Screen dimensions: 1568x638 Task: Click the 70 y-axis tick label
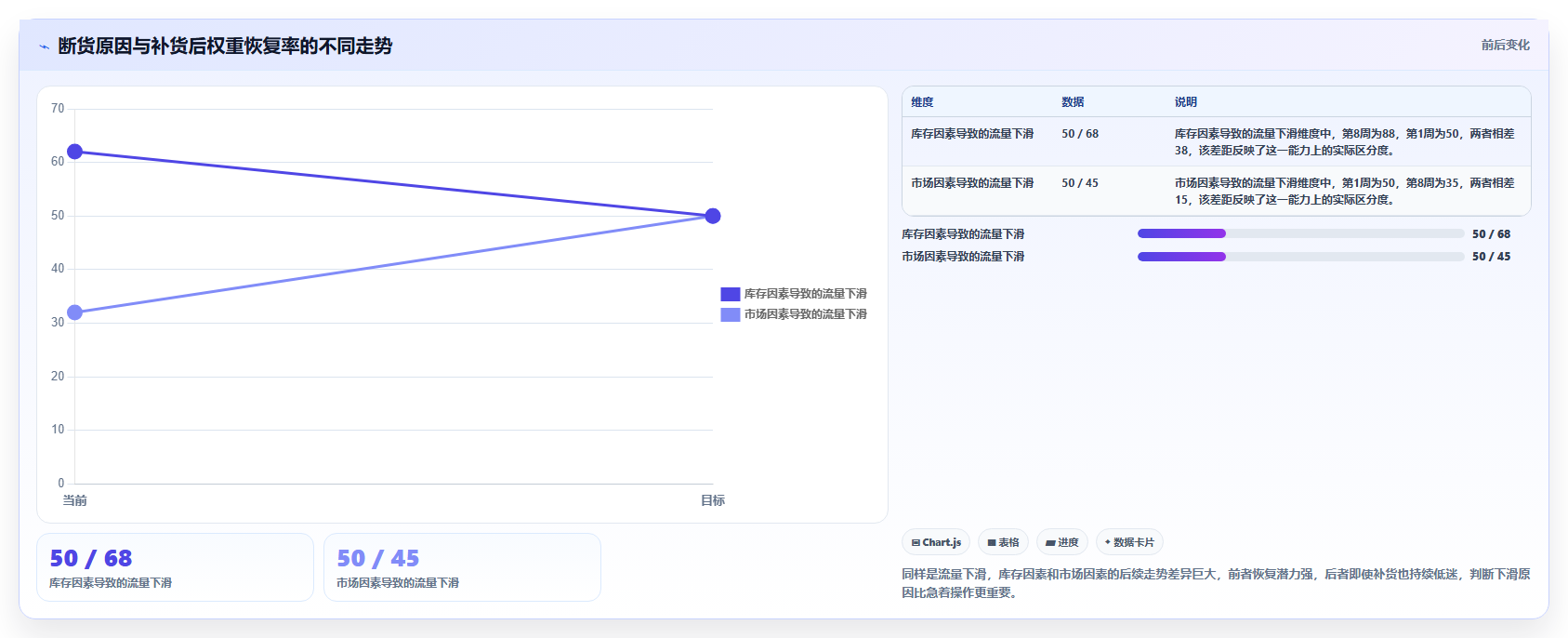coord(58,109)
